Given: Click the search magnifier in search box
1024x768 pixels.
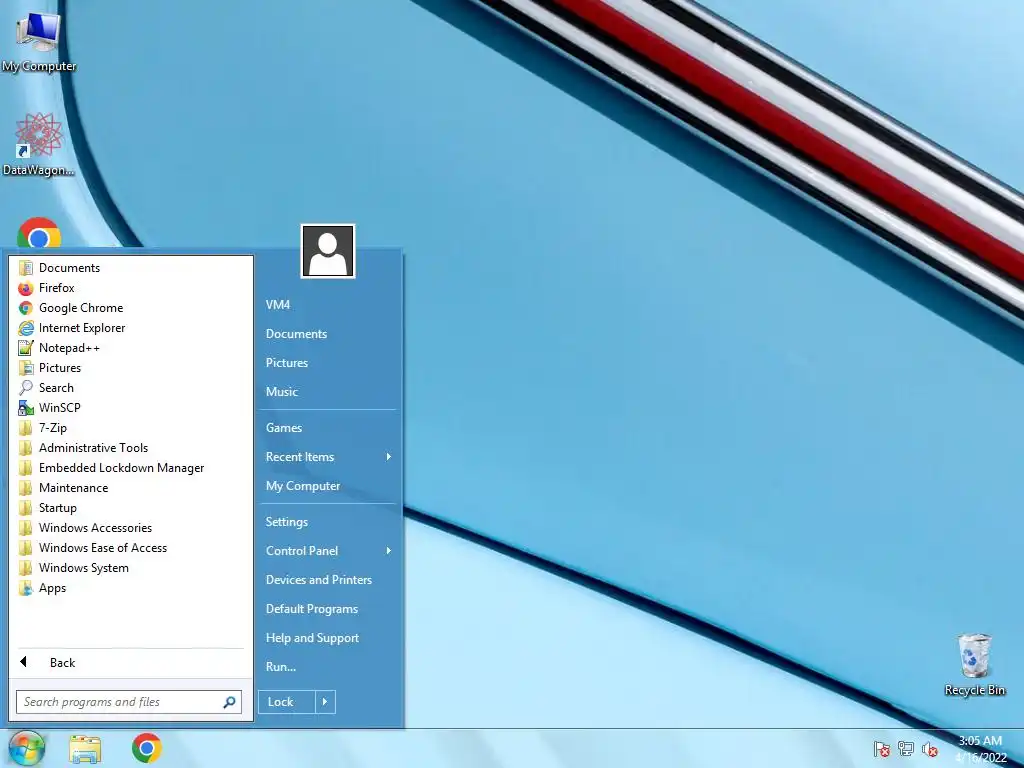Looking at the screenshot, I should [x=229, y=702].
